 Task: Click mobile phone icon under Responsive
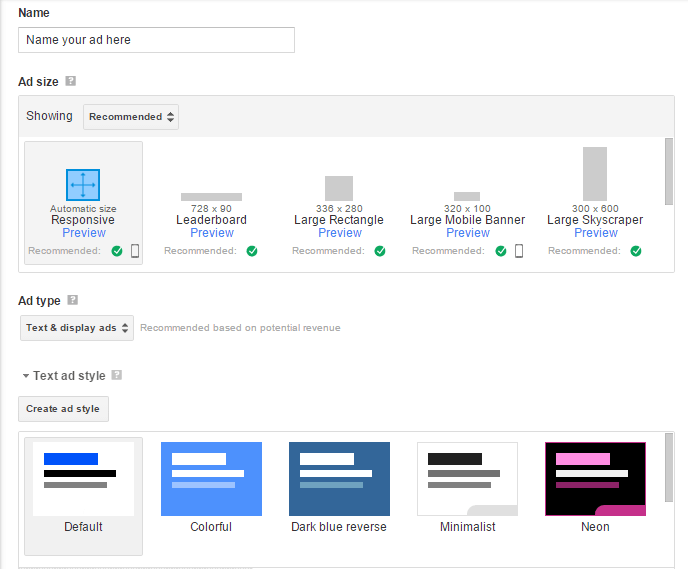[135, 251]
